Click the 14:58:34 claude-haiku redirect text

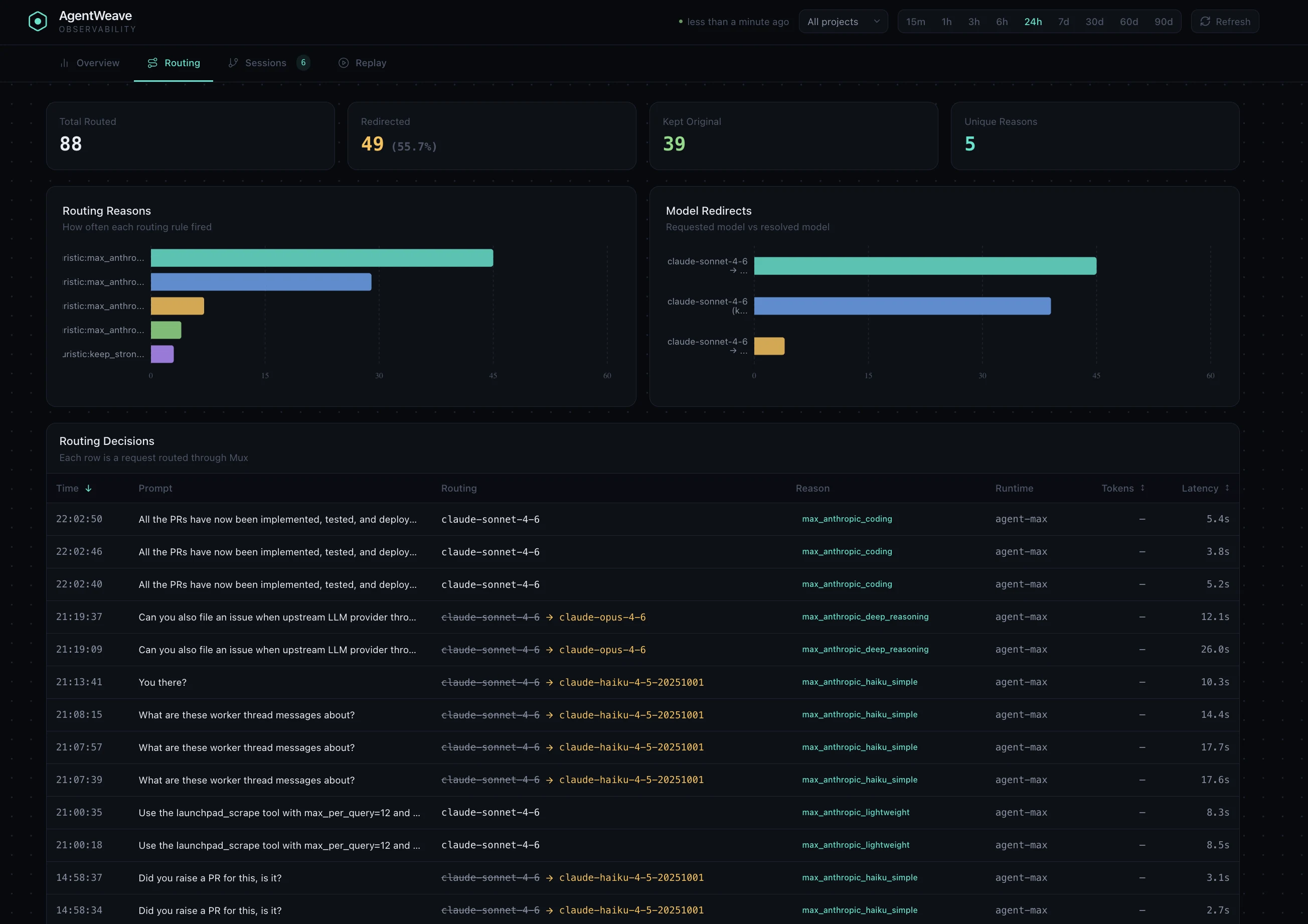[x=631, y=910]
